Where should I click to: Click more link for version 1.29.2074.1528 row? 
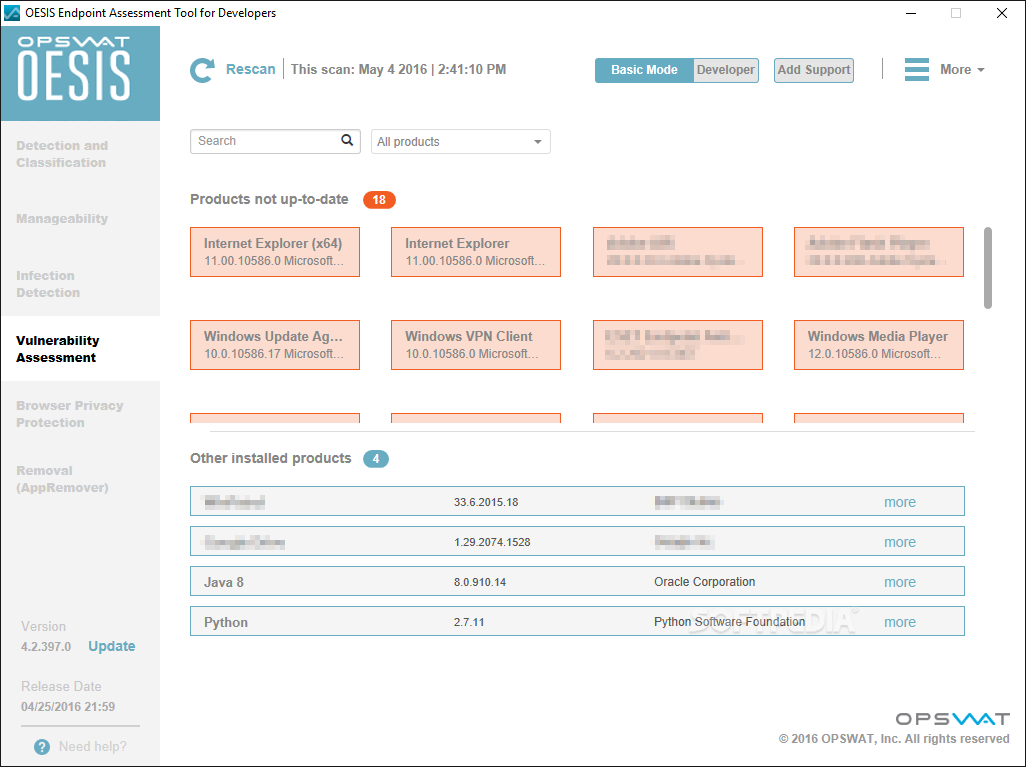click(x=900, y=543)
